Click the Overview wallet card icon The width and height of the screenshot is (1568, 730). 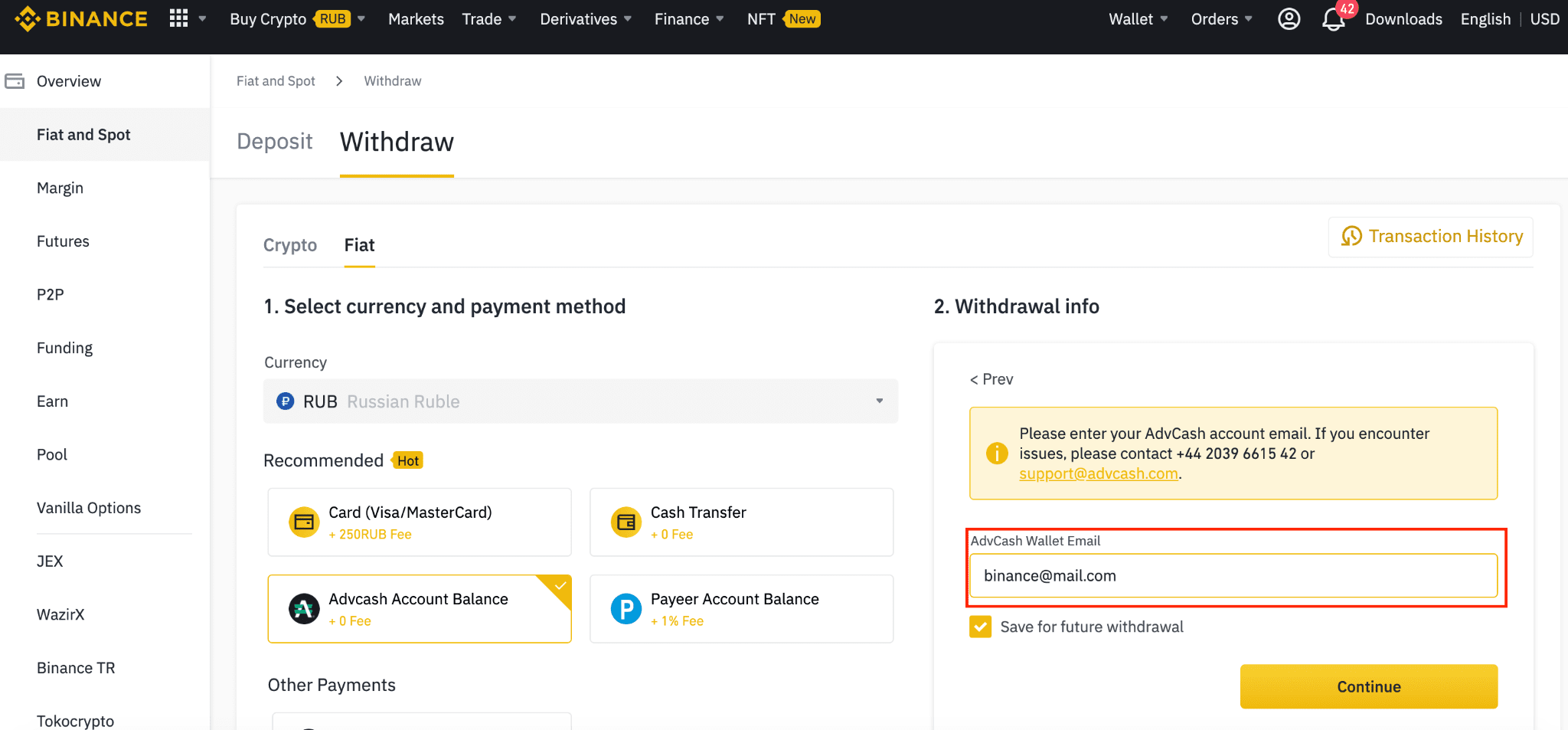click(x=15, y=81)
